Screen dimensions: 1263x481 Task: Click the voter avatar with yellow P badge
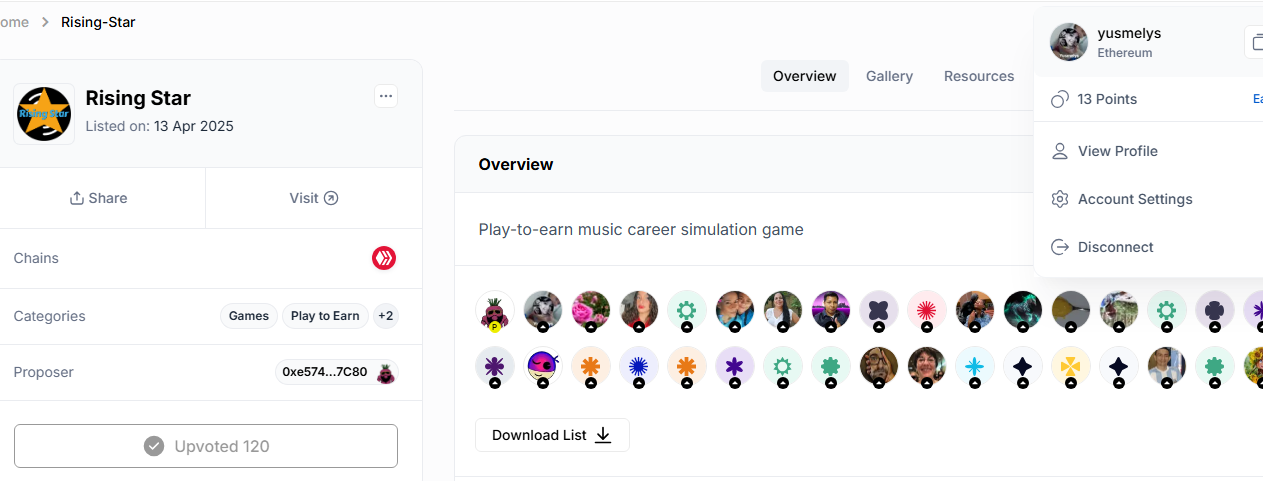click(495, 311)
